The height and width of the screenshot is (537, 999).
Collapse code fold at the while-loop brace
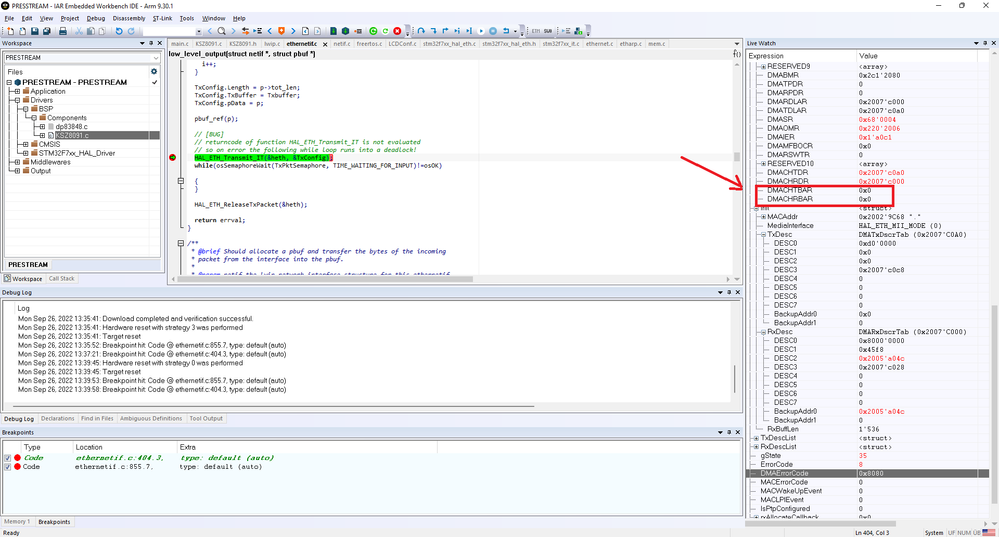click(x=181, y=181)
